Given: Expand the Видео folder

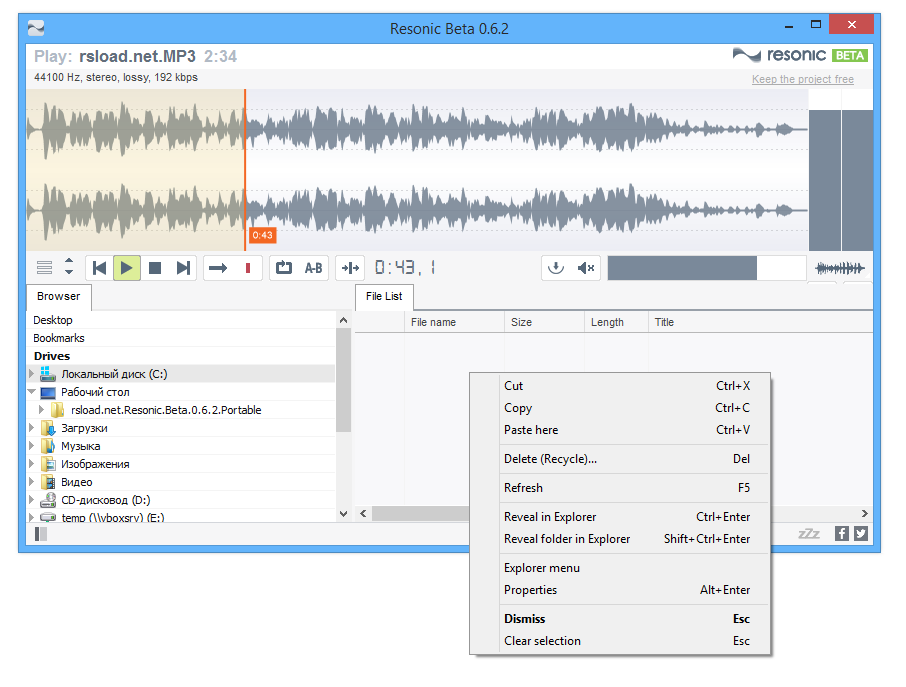Looking at the screenshot, I should (x=32, y=482).
